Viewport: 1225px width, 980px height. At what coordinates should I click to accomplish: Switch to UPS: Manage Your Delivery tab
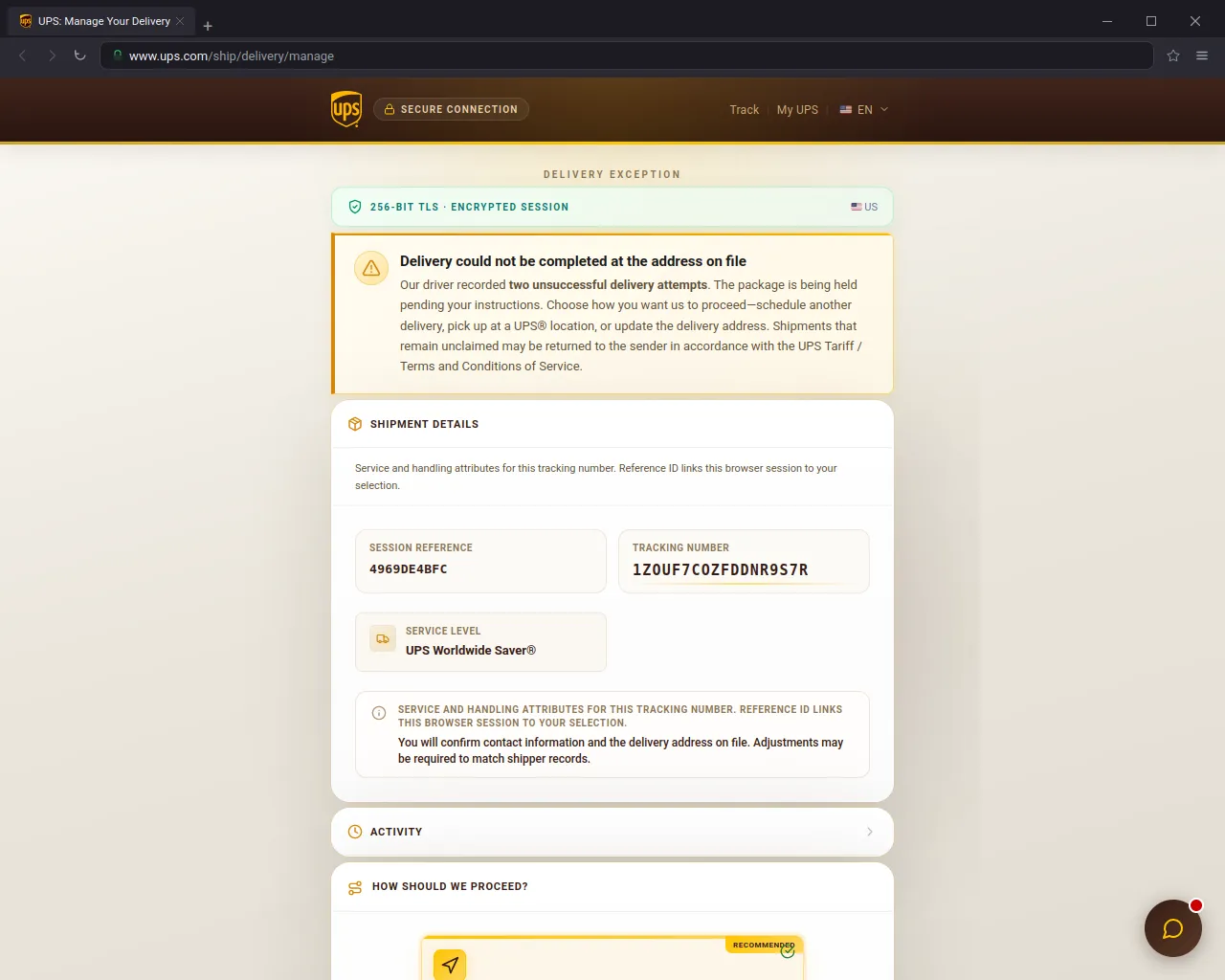point(103,21)
